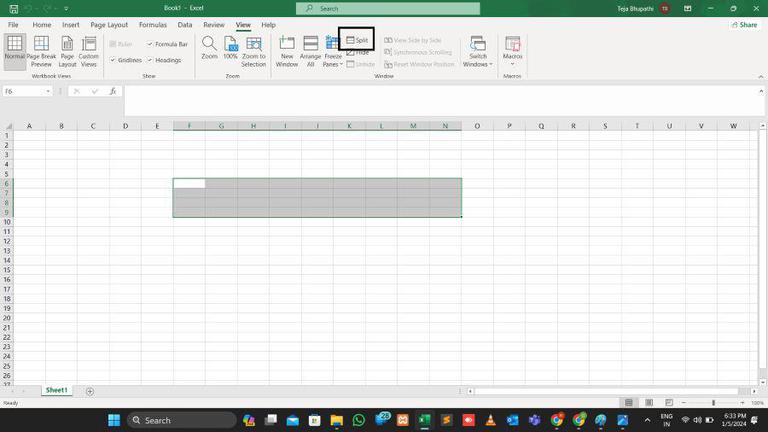768x432 pixels.
Task: Select the Sheet1 tab
Action: click(56, 390)
